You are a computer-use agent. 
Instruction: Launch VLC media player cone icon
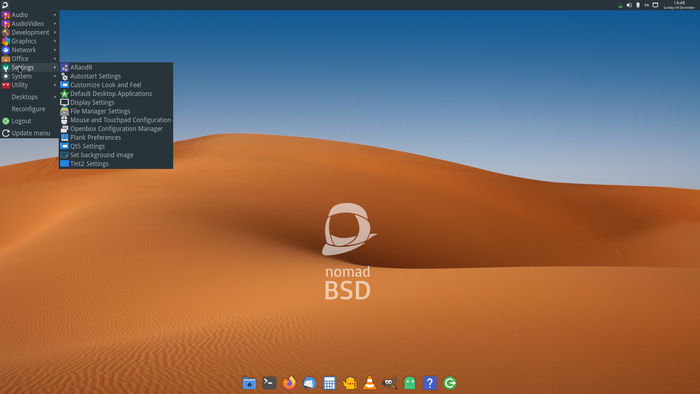[370, 383]
